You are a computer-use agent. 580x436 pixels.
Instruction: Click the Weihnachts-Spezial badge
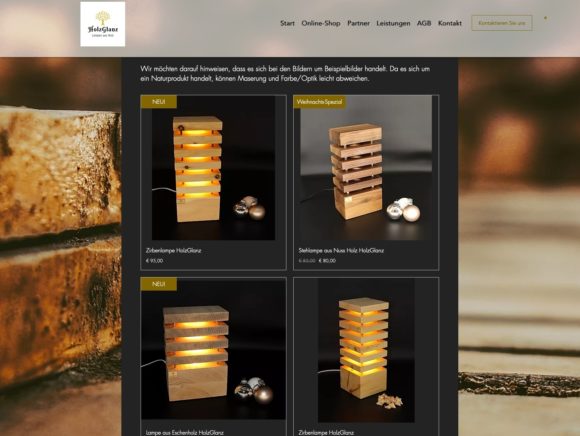pos(320,102)
